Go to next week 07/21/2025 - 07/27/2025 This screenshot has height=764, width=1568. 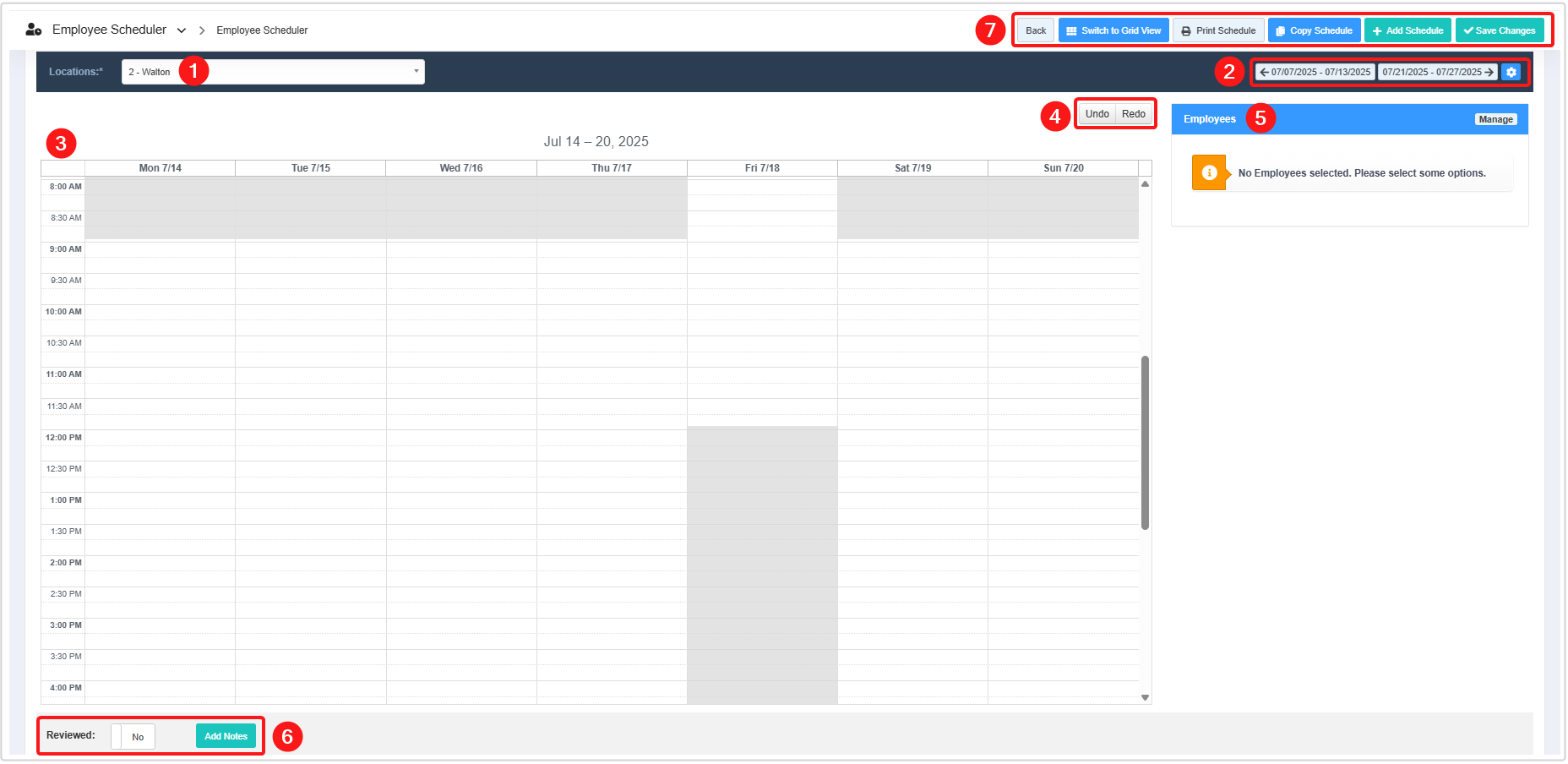(1437, 72)
